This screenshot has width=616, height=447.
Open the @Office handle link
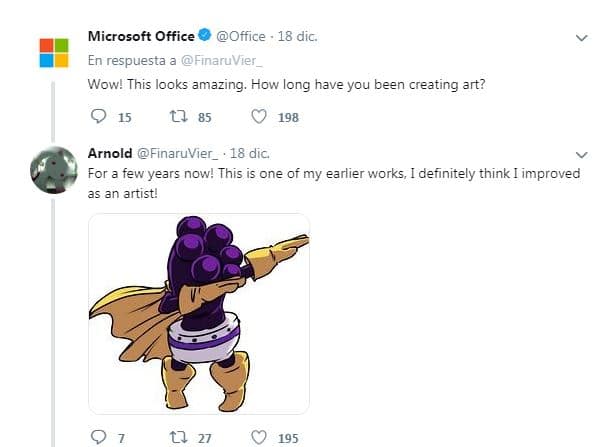coord(241,36)
